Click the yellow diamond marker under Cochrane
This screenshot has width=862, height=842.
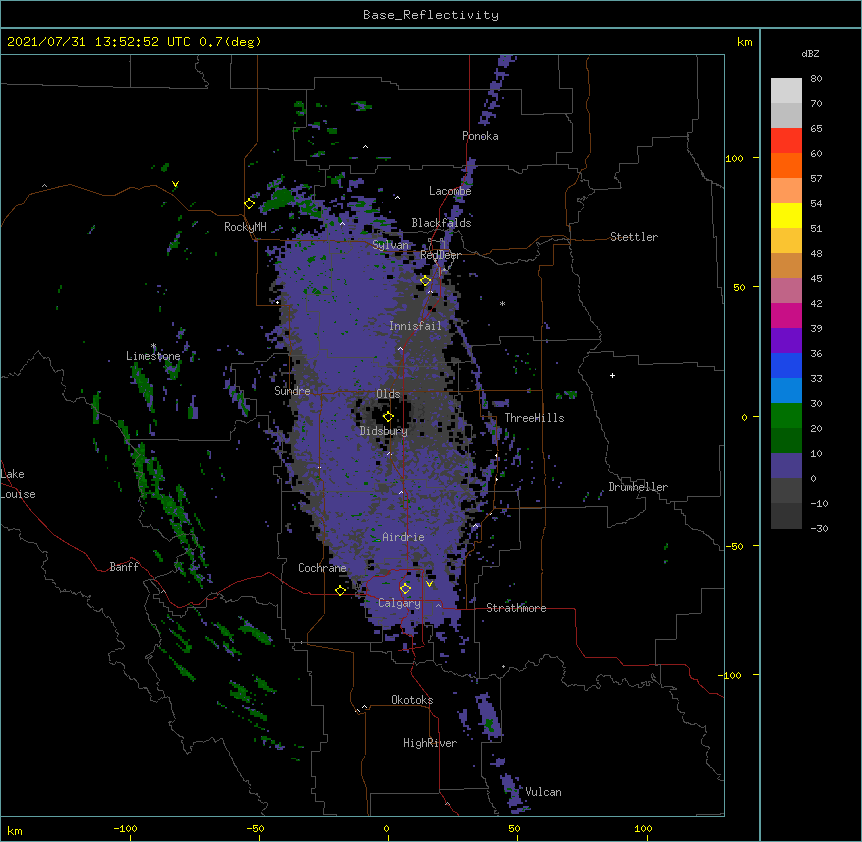point(340,590)
